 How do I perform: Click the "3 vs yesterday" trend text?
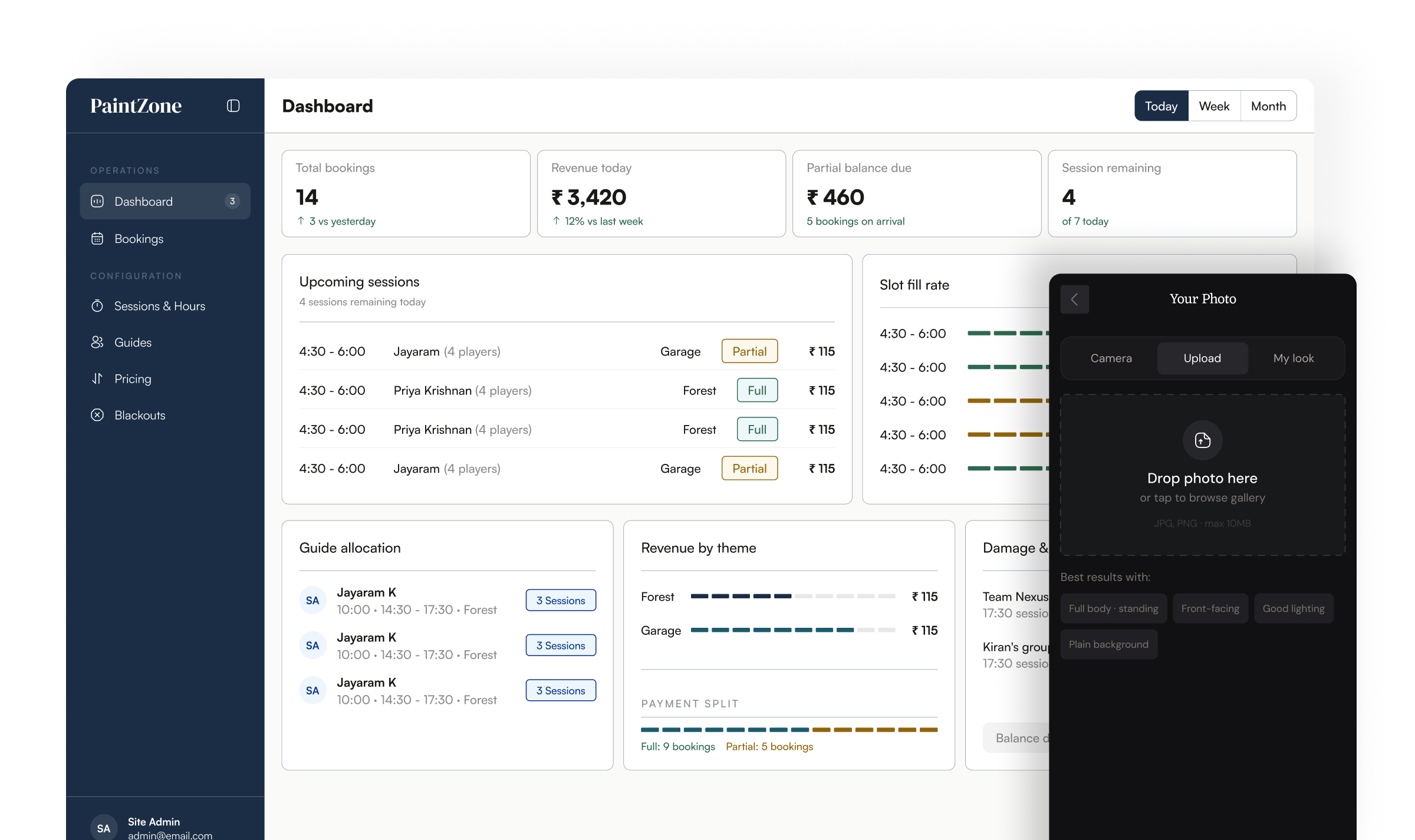(x=342, y=221)
